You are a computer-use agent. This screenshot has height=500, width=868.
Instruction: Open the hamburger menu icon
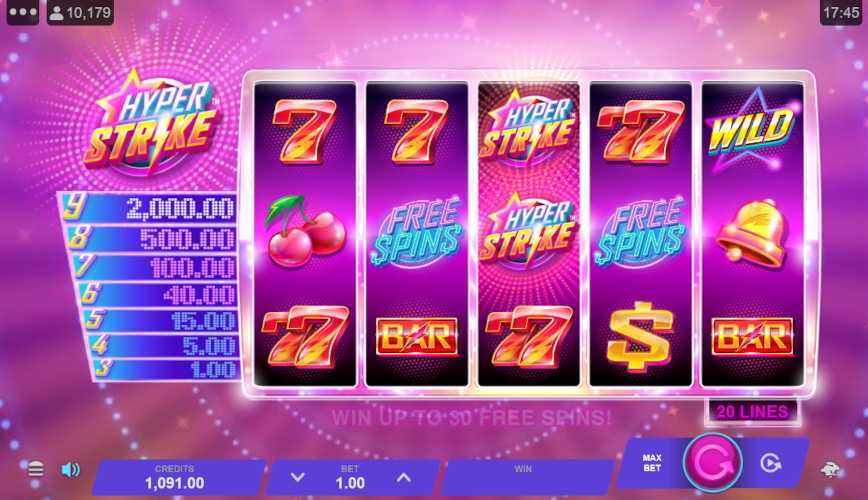35,470
